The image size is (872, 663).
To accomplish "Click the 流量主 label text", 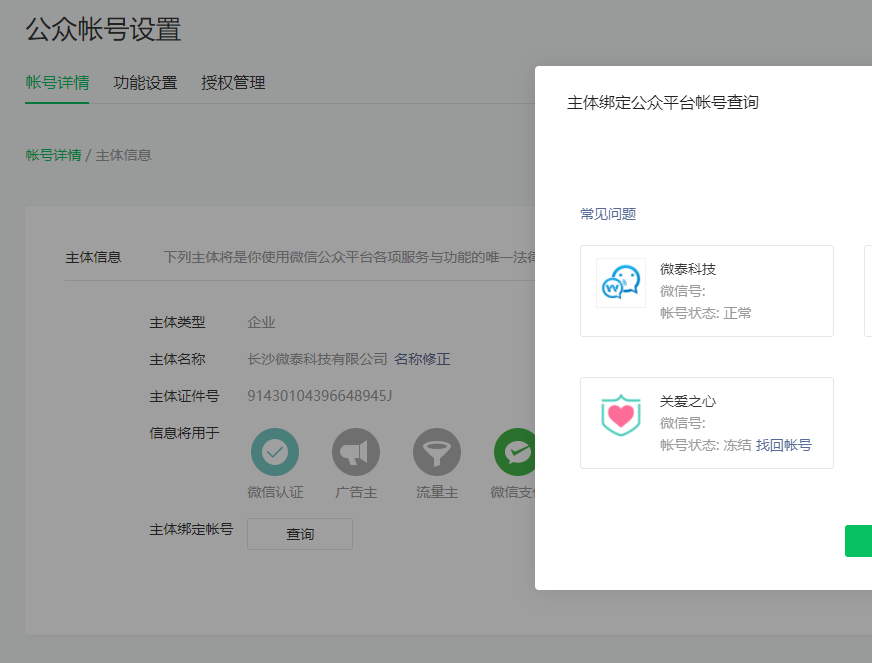I will (437, 492).
